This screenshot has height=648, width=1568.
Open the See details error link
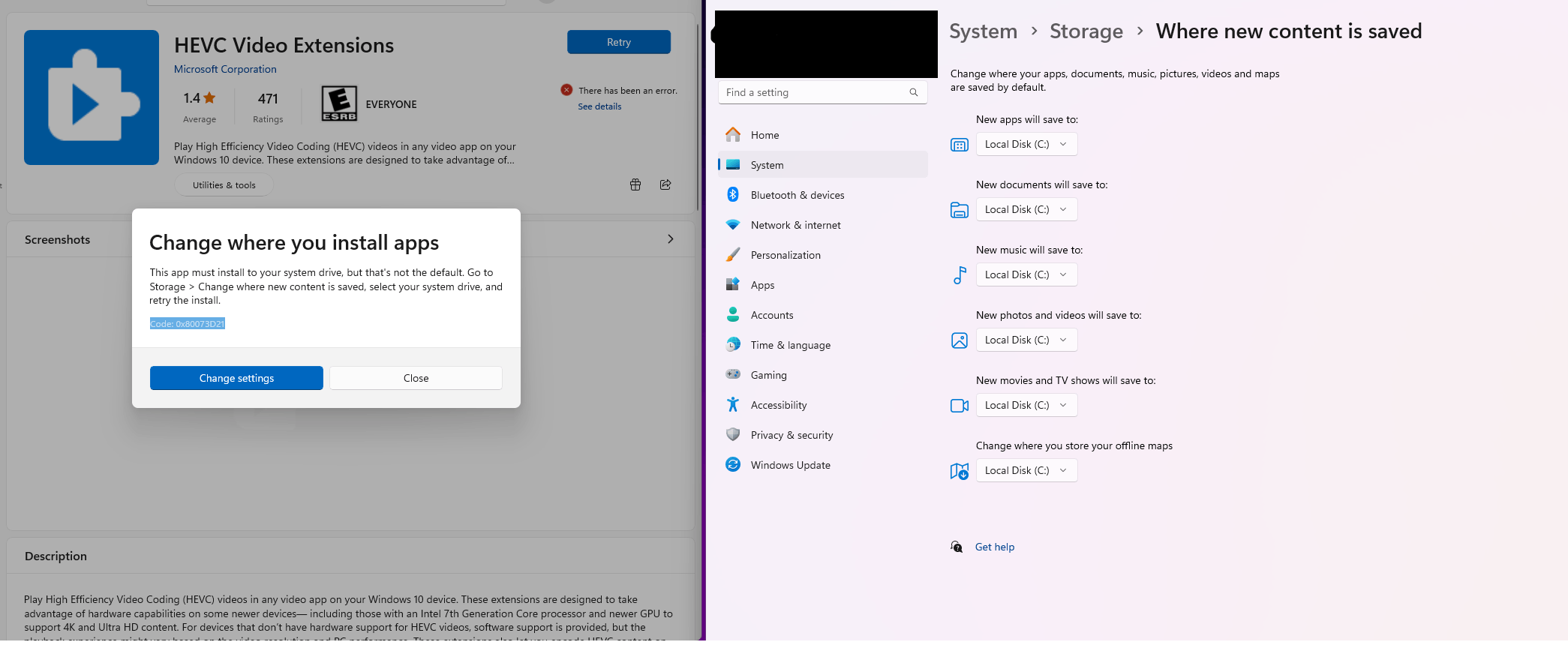click(599, 106)
